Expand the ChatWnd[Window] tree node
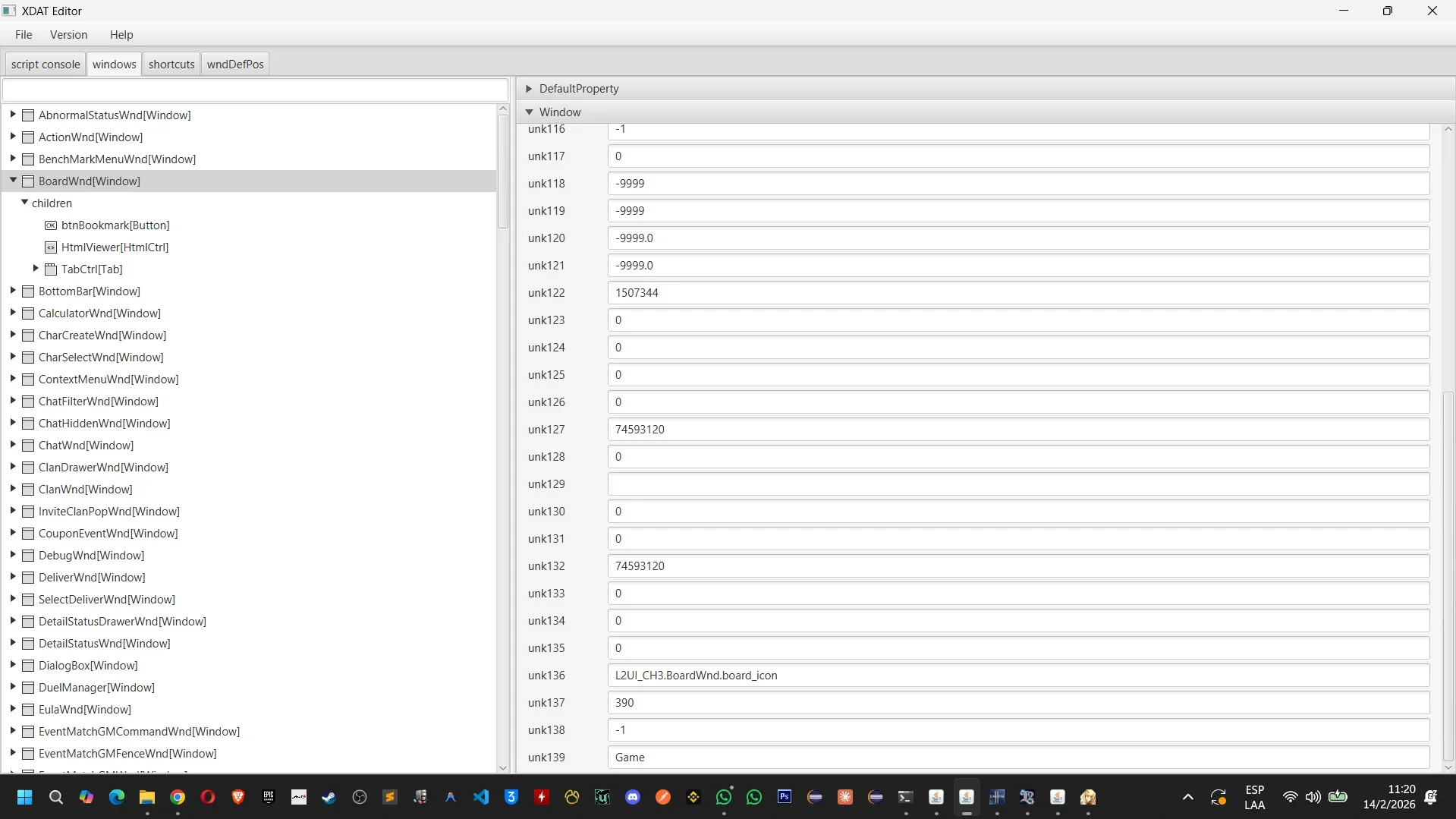Viewport: 1456px width, 819px height. click(x=13, y=445)
